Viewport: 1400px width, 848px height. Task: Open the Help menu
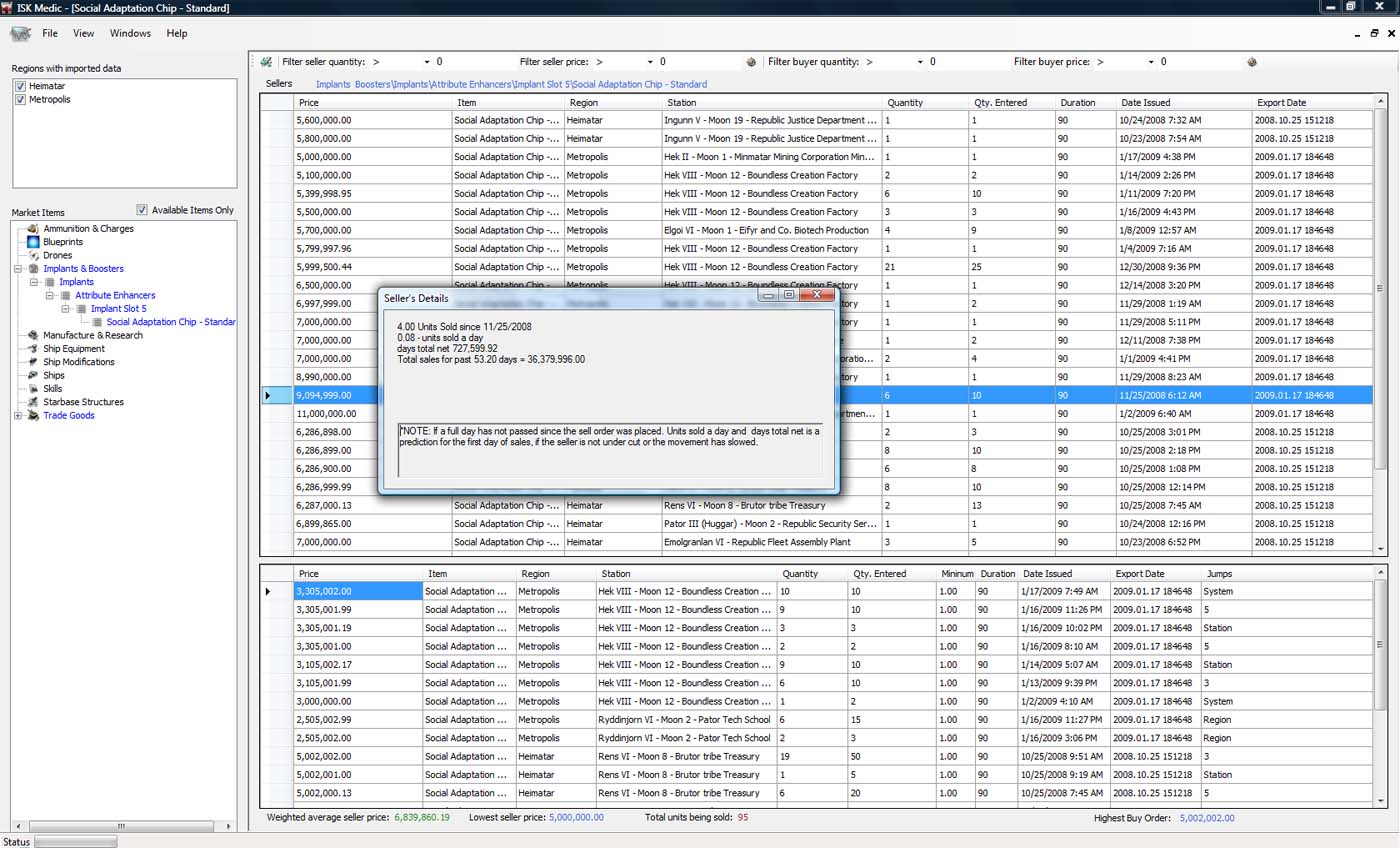(x=177, y=33)
